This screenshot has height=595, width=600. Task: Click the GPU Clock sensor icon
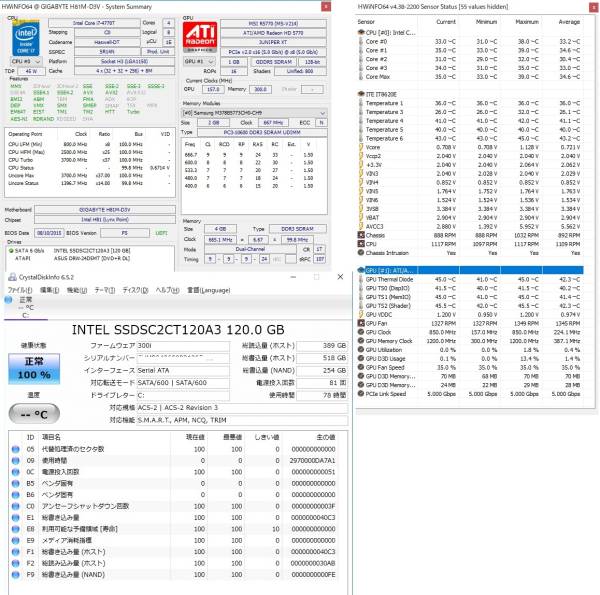(x=360, y=332)
